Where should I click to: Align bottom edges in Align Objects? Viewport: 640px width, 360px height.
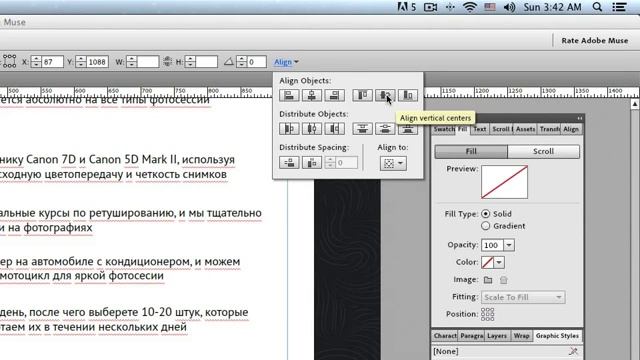click(x=408, y=95)
